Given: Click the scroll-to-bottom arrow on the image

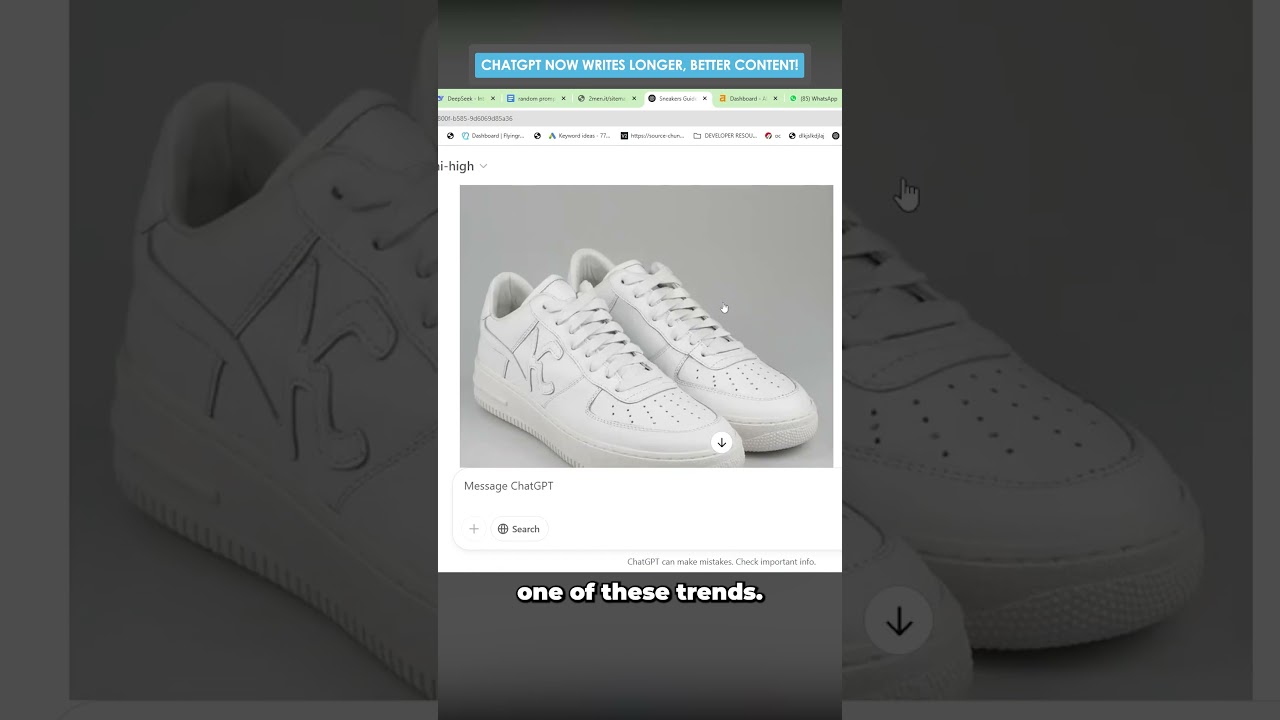Looking at the screenshot, I should click(721, 443).
